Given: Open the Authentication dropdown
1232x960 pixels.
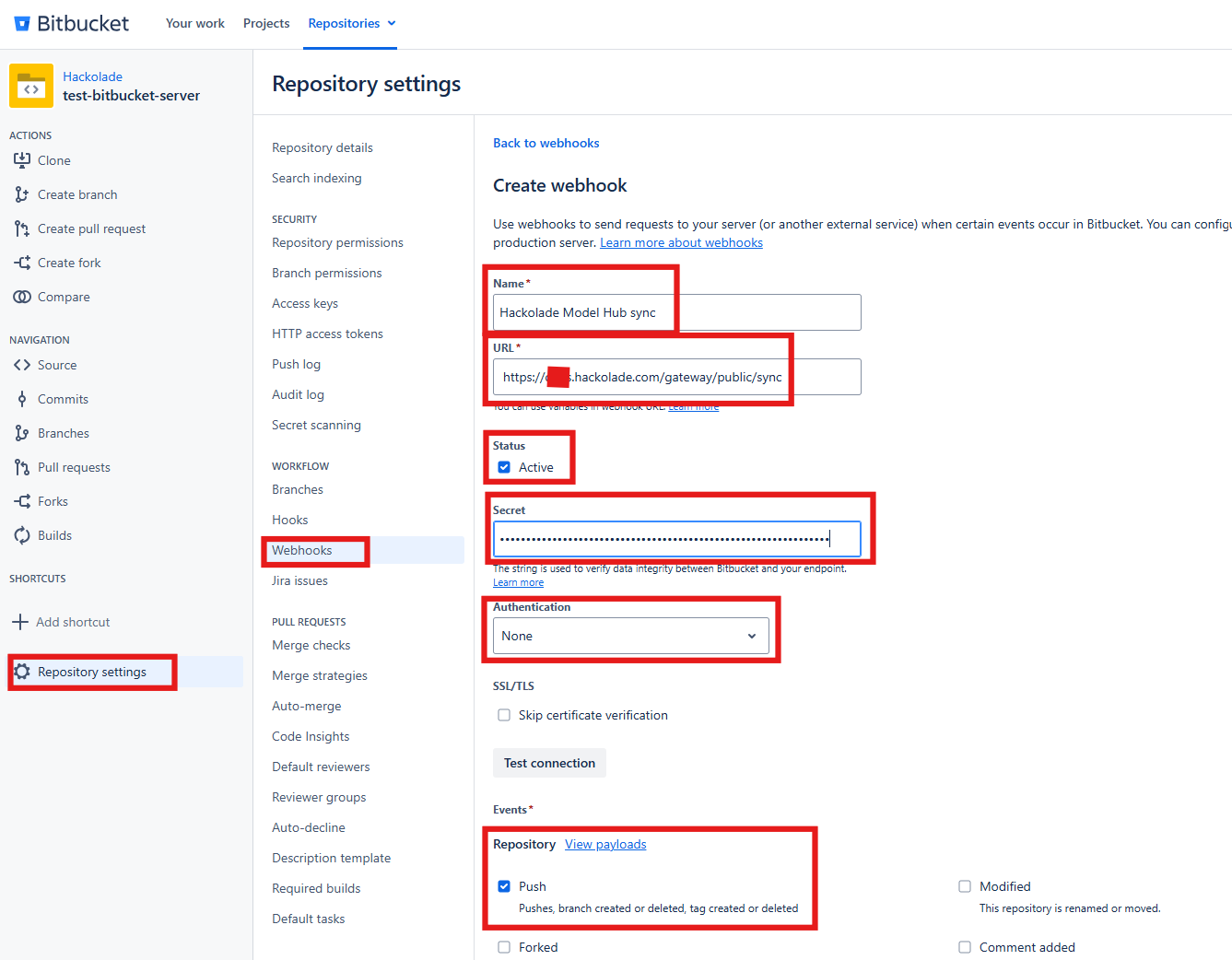Looking at the screenshot, I should (630, 636).
